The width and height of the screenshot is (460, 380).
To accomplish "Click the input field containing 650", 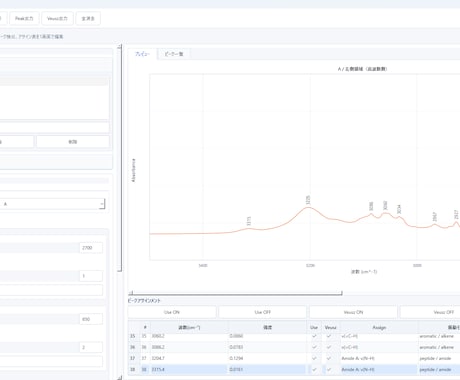I will [91, 319].
